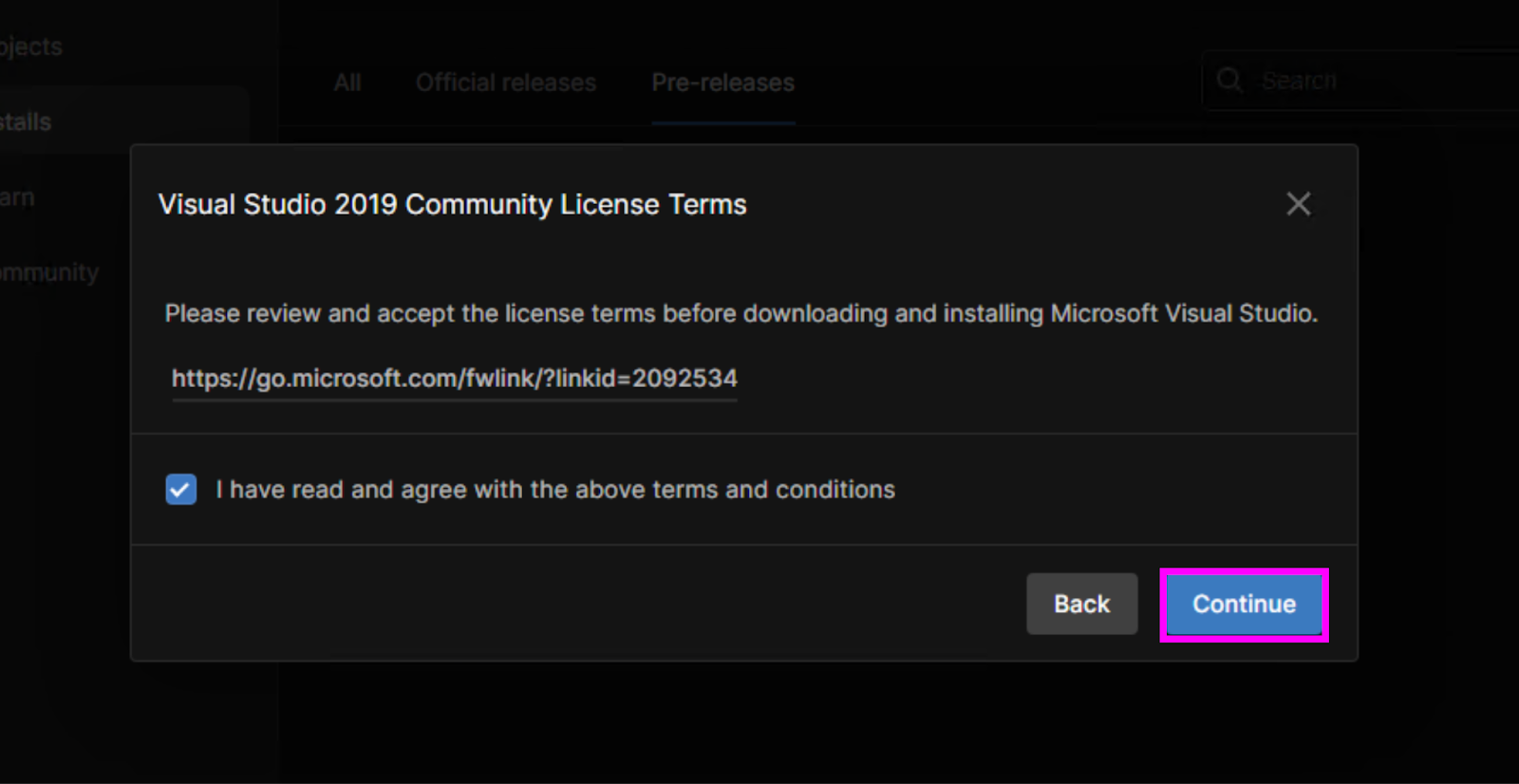Click the magnifier search icon
Screen dimensions: 1519x784
click(x=1229, y=81)
